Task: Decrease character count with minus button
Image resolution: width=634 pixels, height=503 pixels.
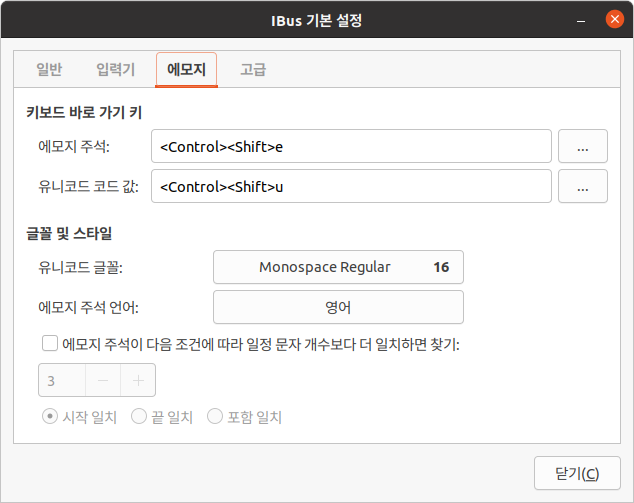Action: [103, 380]
